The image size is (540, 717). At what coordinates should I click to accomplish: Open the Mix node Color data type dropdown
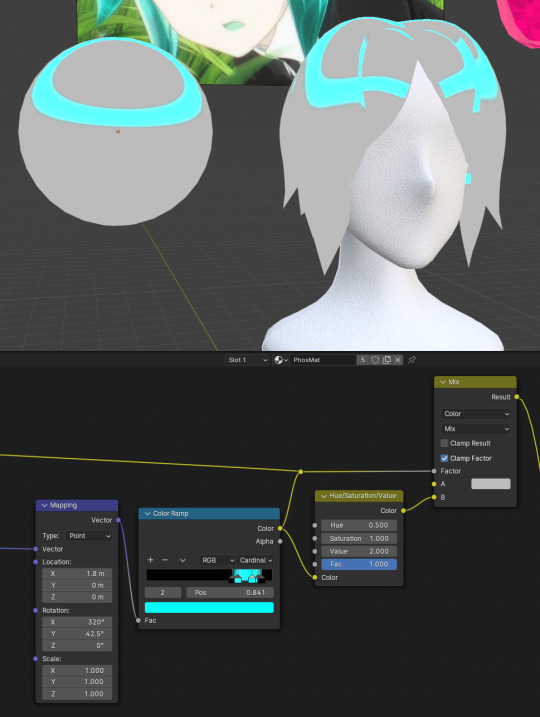tap(476, 413)
